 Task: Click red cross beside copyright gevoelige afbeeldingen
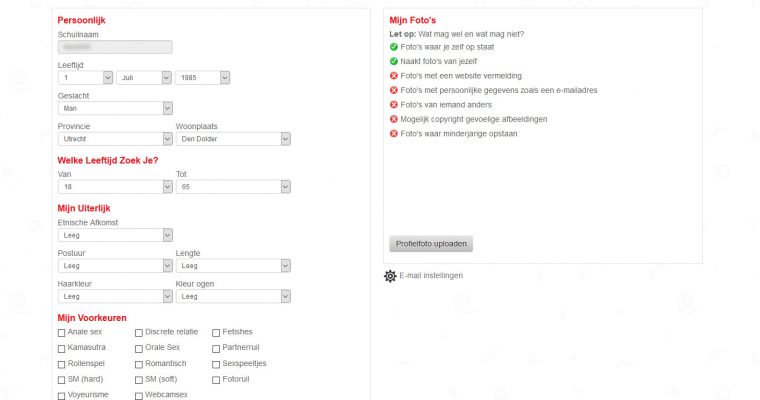click(394, 119)
